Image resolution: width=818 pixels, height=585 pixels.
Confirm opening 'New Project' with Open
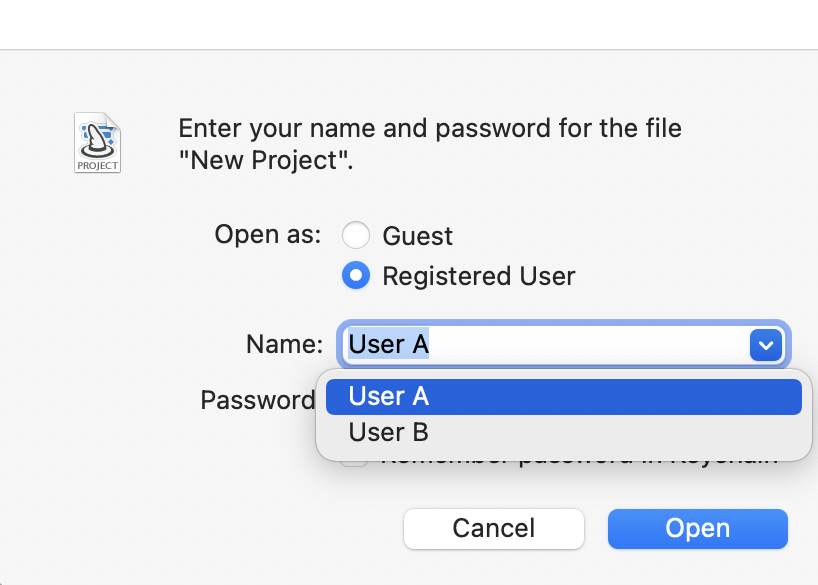pyautogui.click(x=697, y=528)
